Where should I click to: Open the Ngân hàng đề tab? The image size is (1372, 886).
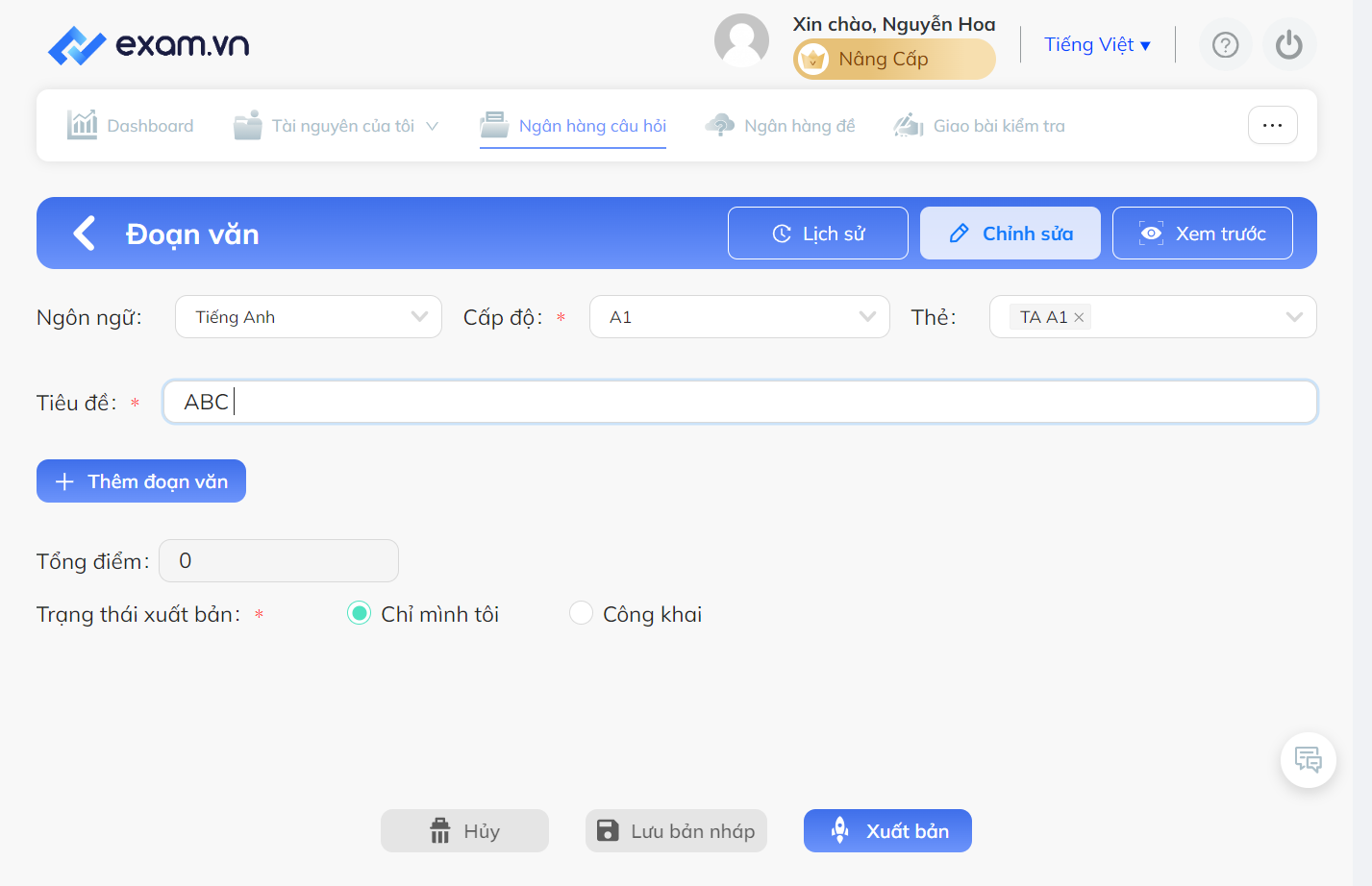pyautogui.click(x=780, y=126)
